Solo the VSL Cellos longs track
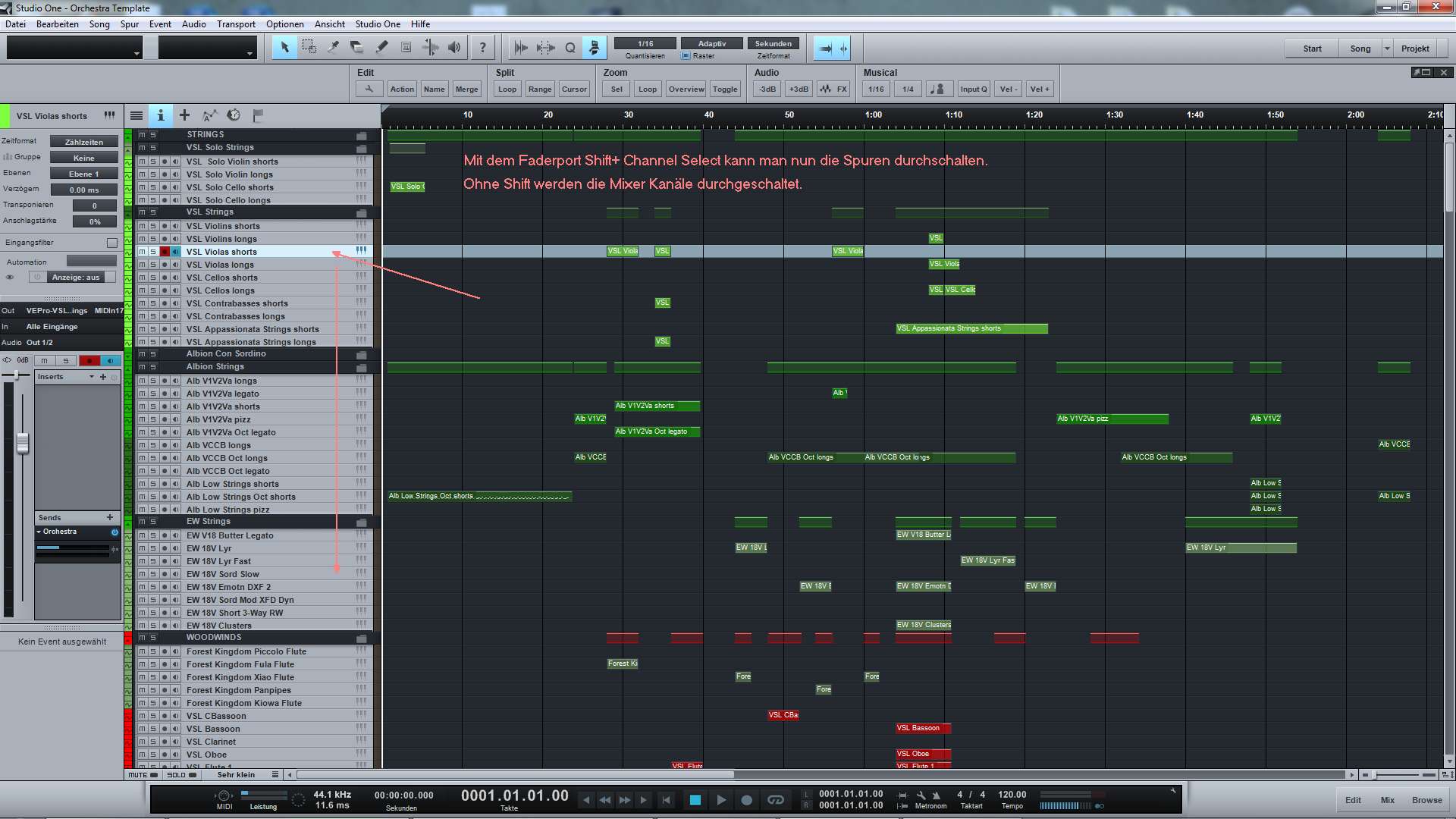Image resolution: width=1456 pixels, height=819 pixels. 153,290
